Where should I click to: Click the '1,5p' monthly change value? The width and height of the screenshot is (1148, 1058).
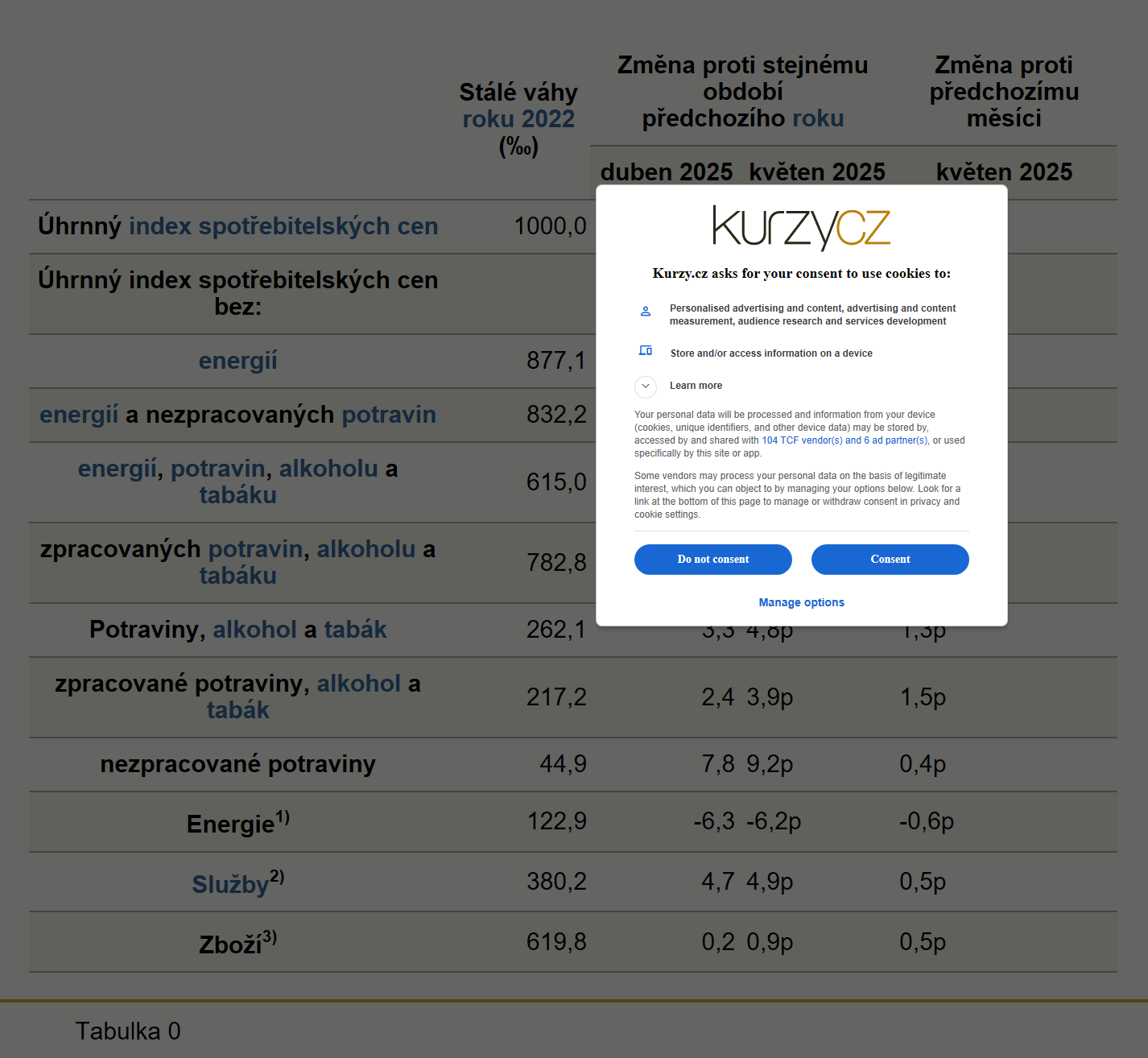click(923, 697)
